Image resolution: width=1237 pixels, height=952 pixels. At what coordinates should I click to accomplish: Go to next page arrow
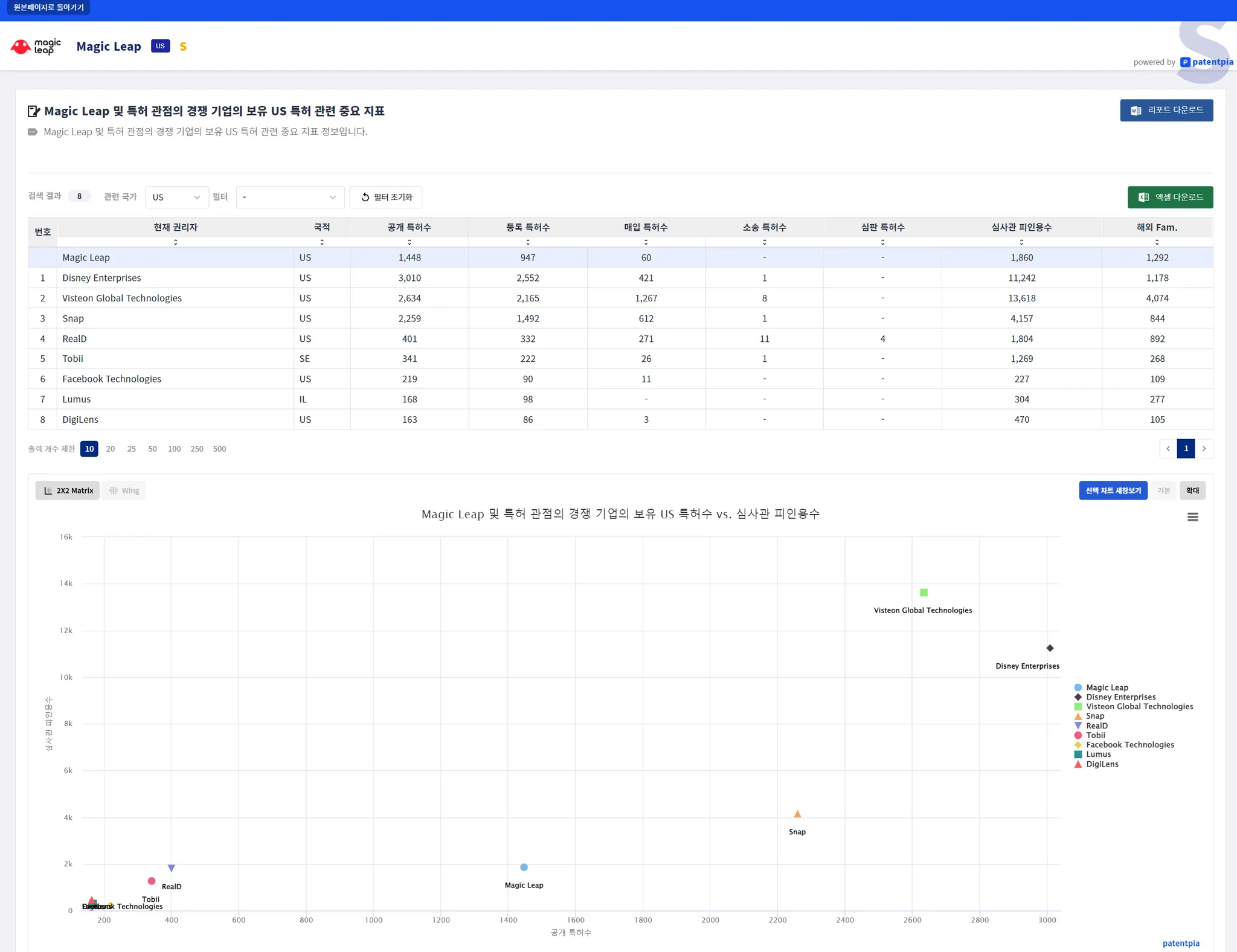tap(1204, 449)
